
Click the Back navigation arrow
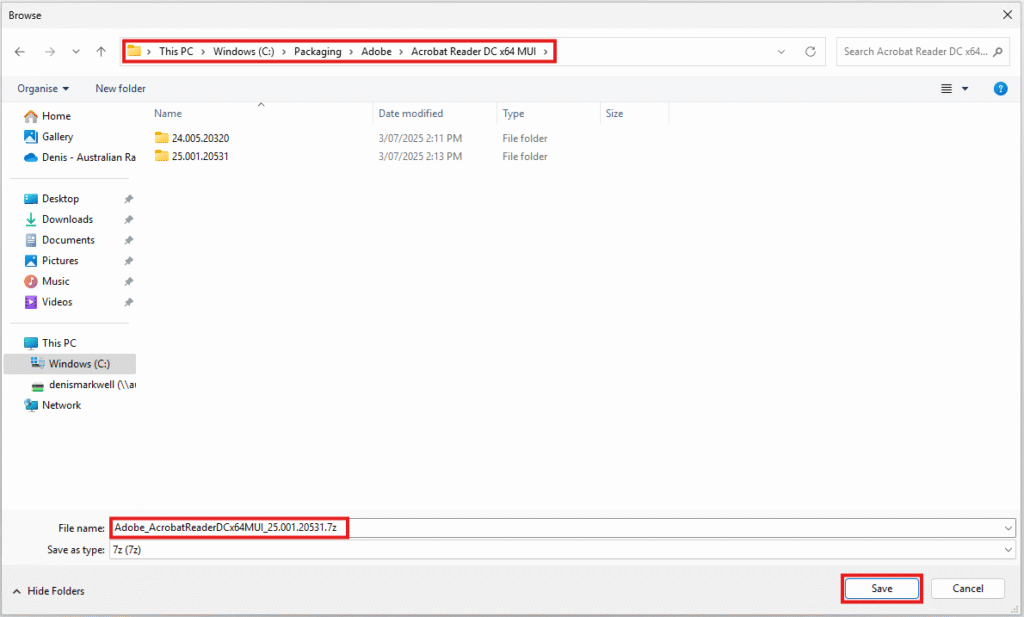pos(20,52)
